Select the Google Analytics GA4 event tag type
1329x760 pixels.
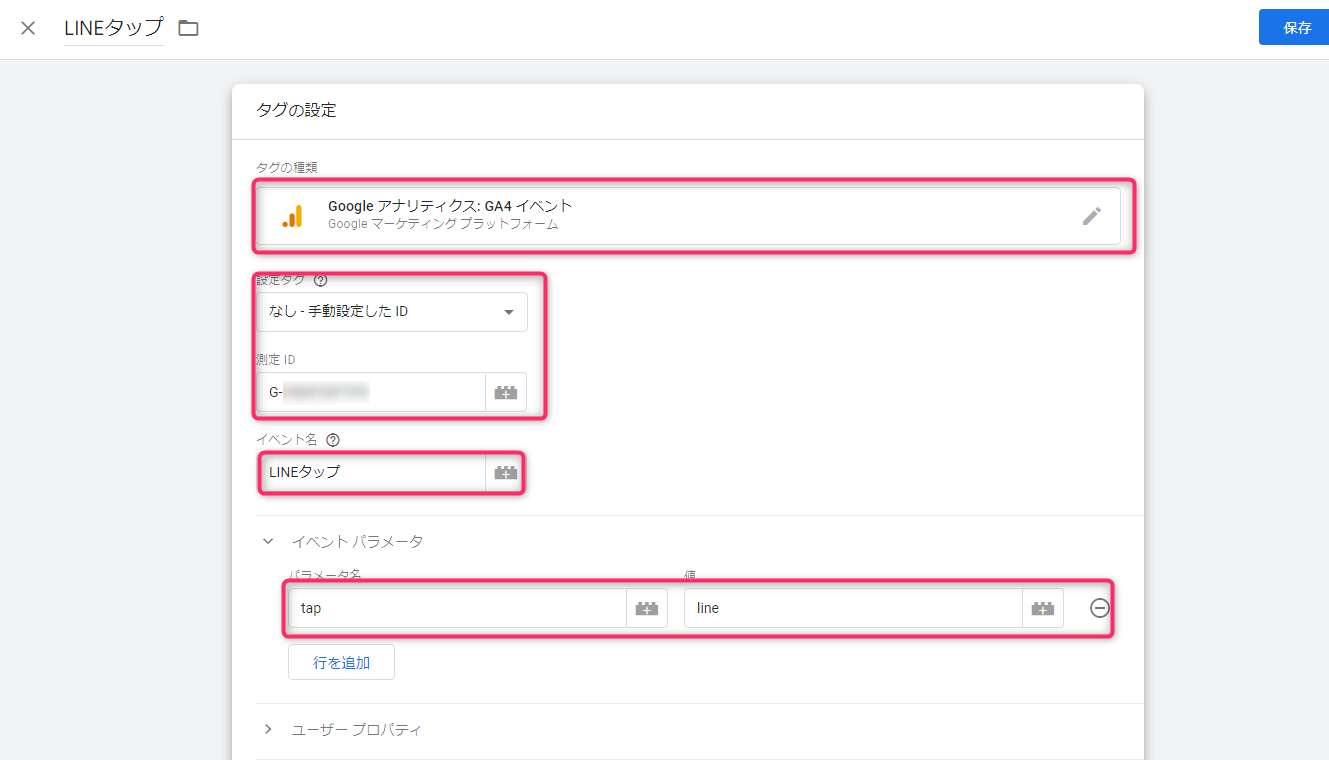(688, 216)
